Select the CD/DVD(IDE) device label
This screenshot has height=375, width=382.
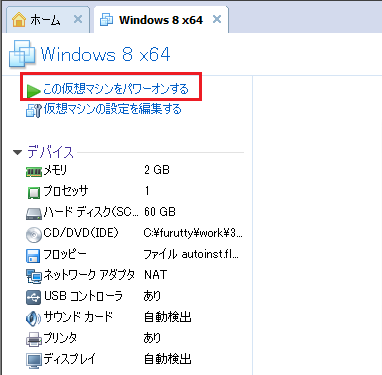pos(81,233)
